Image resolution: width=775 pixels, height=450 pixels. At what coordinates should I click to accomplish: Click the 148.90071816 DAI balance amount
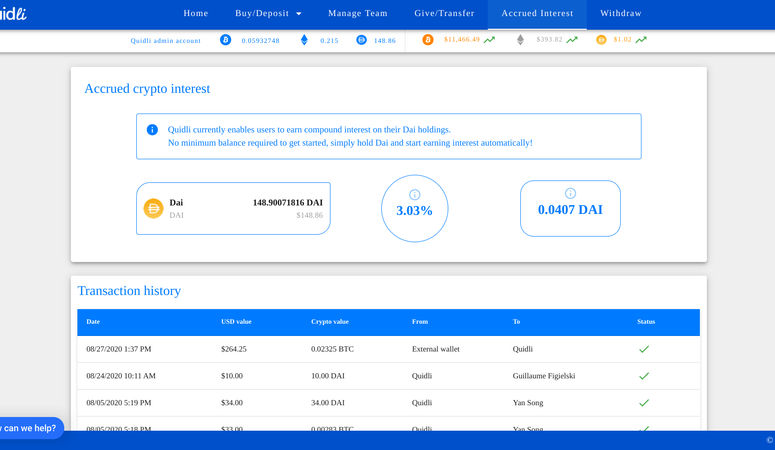288,203
